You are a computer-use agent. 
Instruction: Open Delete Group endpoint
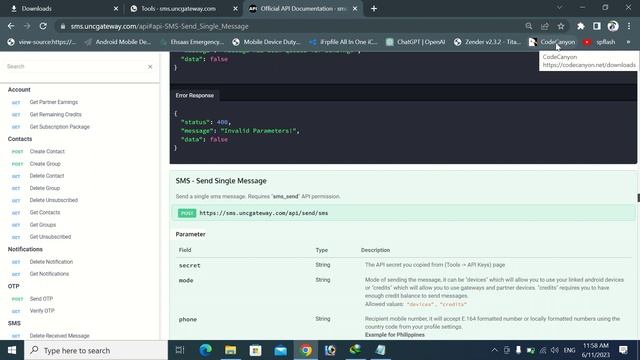coord(44,188)
